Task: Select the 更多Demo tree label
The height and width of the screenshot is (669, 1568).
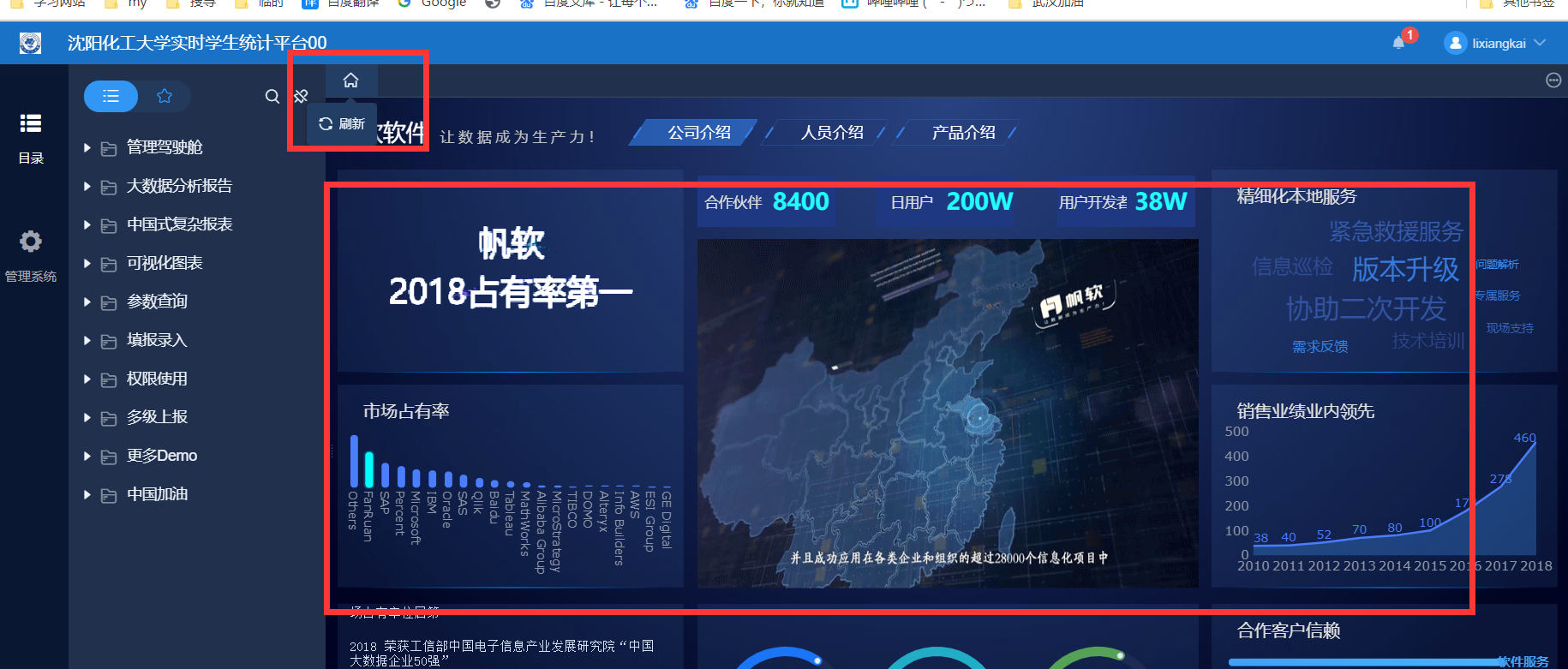Action: pos(162,456)
